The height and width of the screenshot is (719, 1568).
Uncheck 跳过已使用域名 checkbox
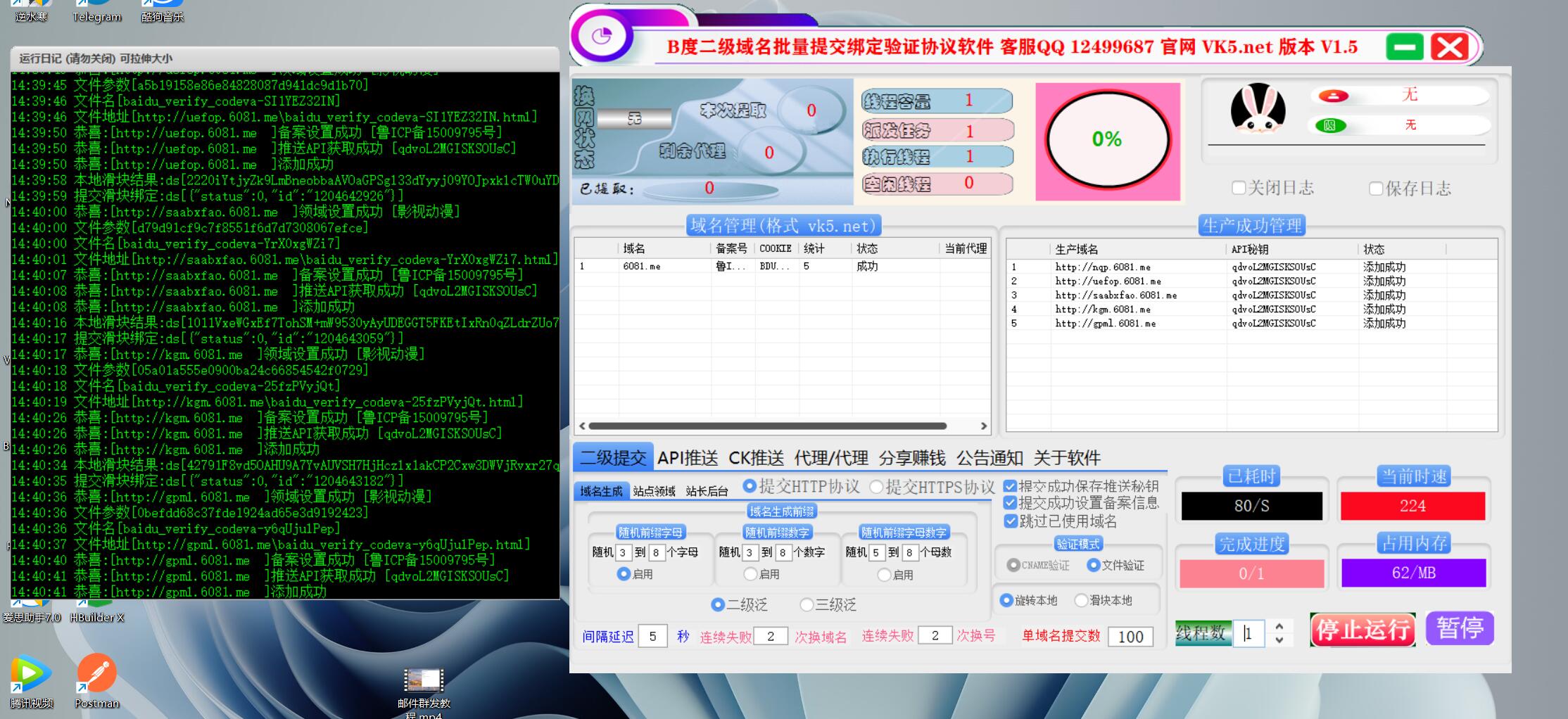coord(1011,521)
